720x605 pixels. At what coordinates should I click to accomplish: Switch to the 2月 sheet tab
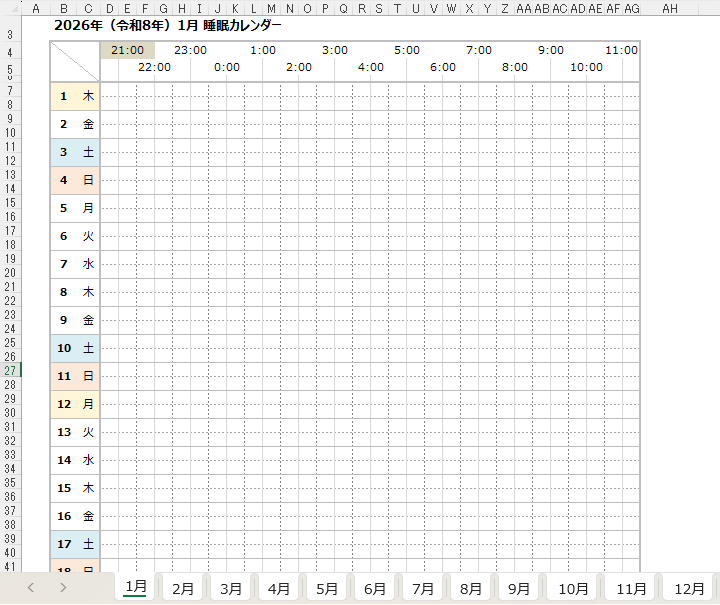click(x=183, y=589)
